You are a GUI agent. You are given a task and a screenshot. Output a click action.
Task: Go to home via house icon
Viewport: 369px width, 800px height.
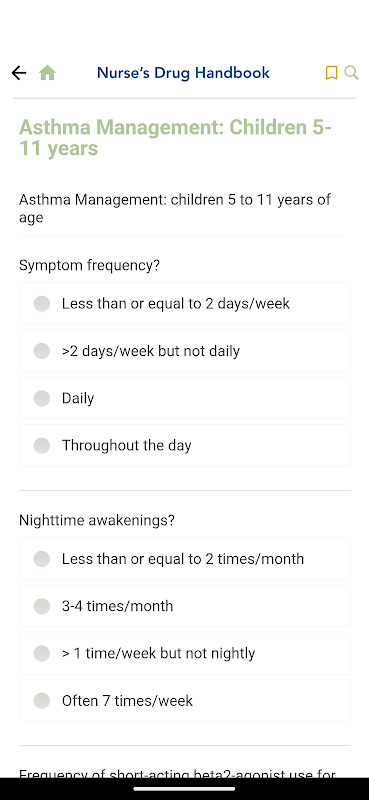[x=47, y=73]
